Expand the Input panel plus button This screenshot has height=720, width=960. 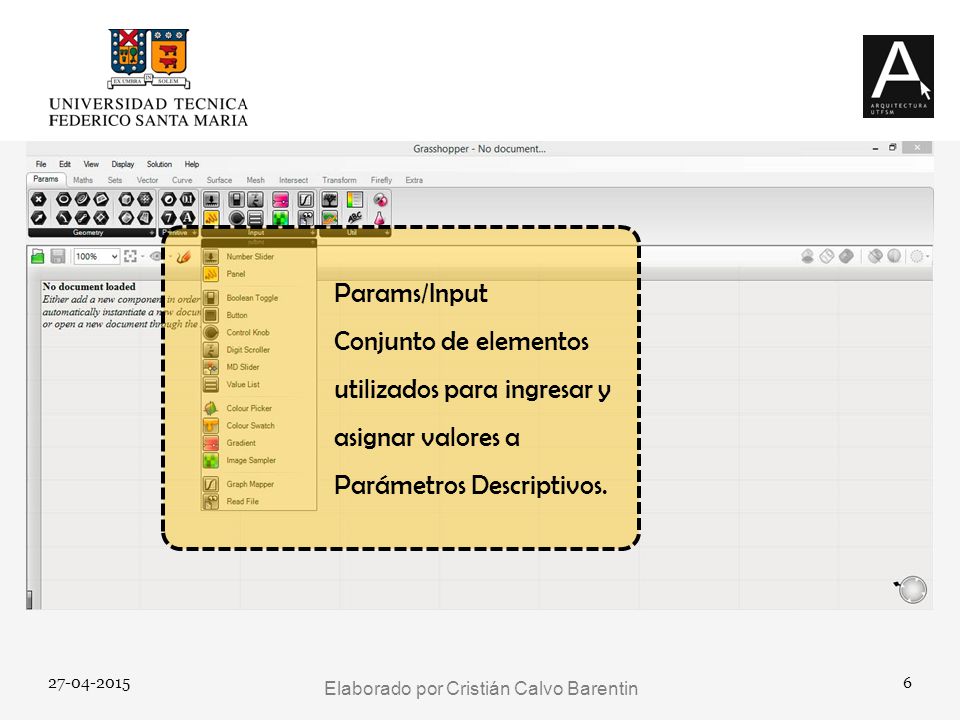312,233
